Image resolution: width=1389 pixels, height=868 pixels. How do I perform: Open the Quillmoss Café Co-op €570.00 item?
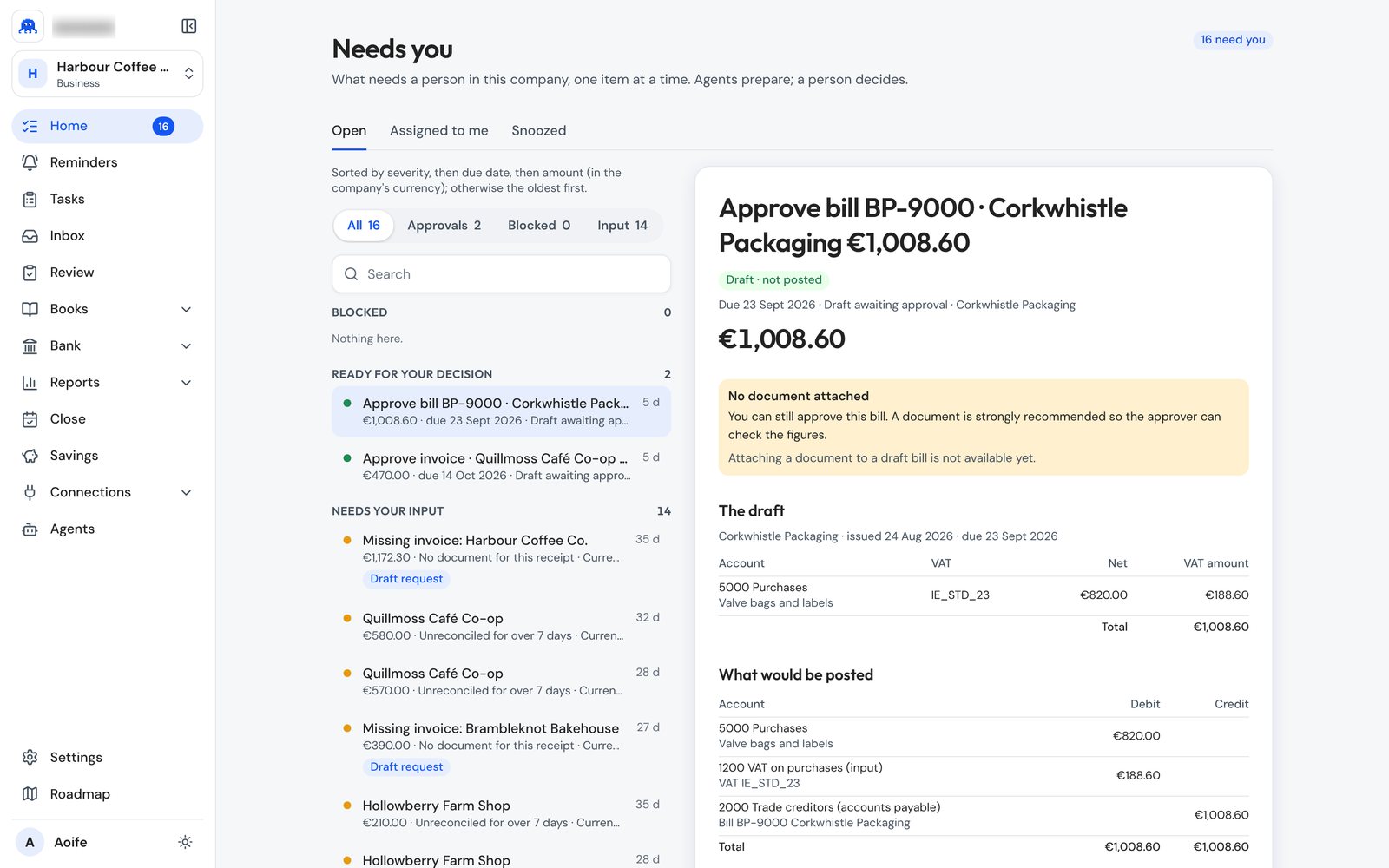click(501, 681)
